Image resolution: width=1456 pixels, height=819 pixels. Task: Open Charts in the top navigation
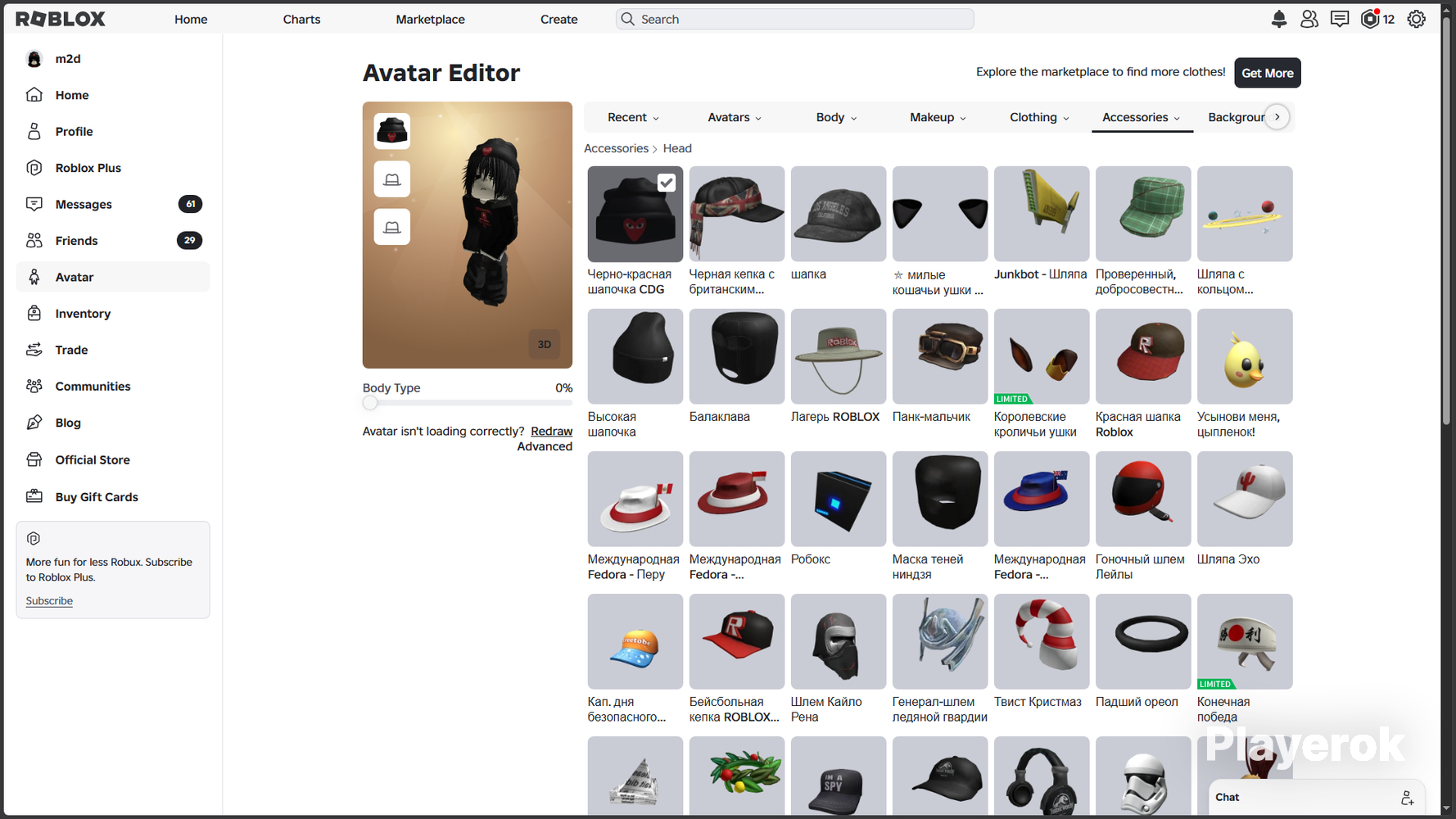(x=301, y=19)
